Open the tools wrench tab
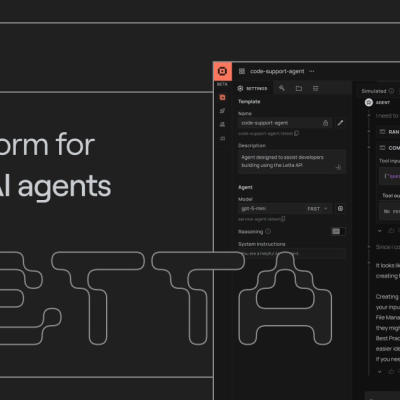The image size is (400, 400). [x=282, y=88]
